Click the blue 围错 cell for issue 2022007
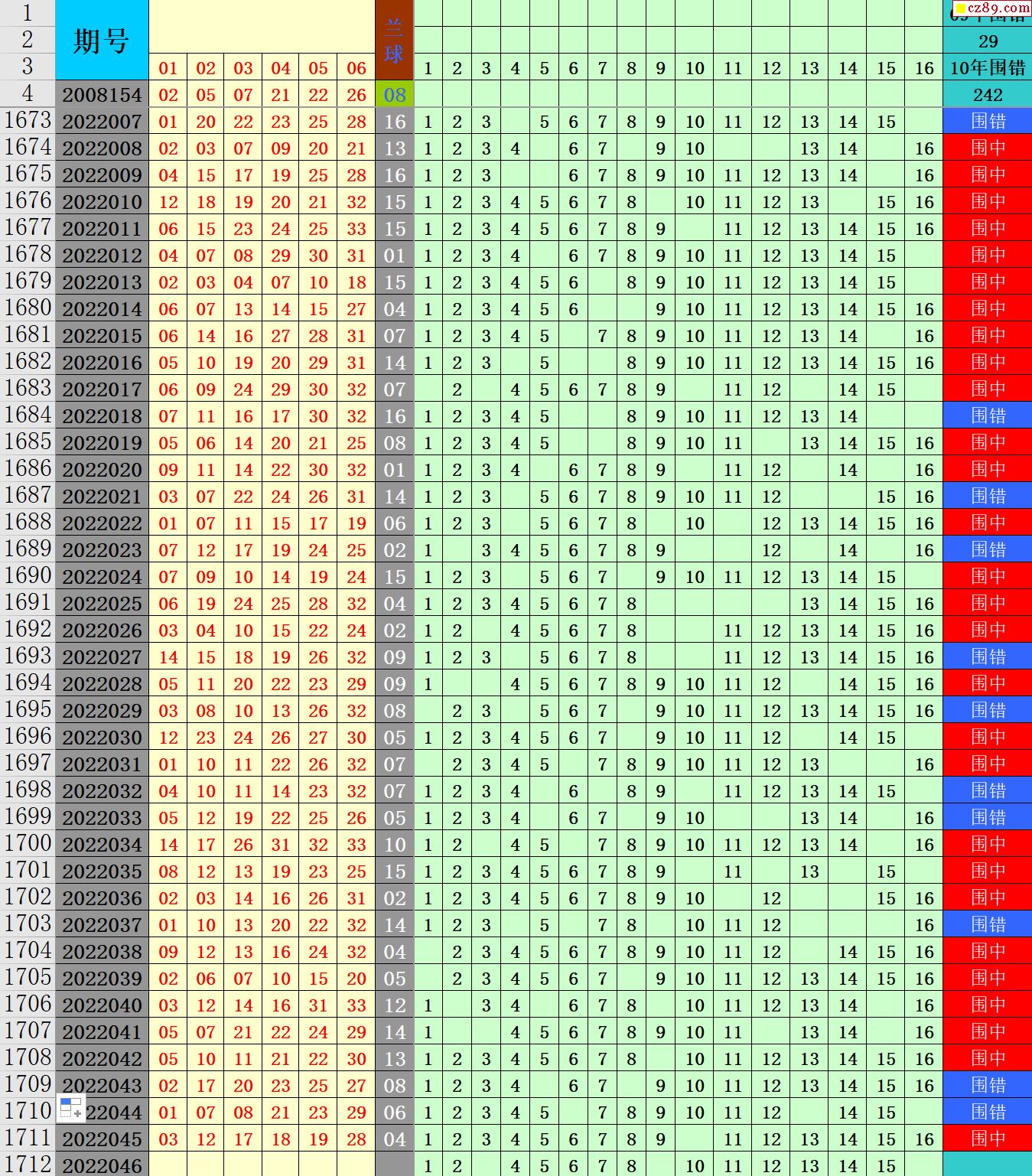 tap(987, 122)
